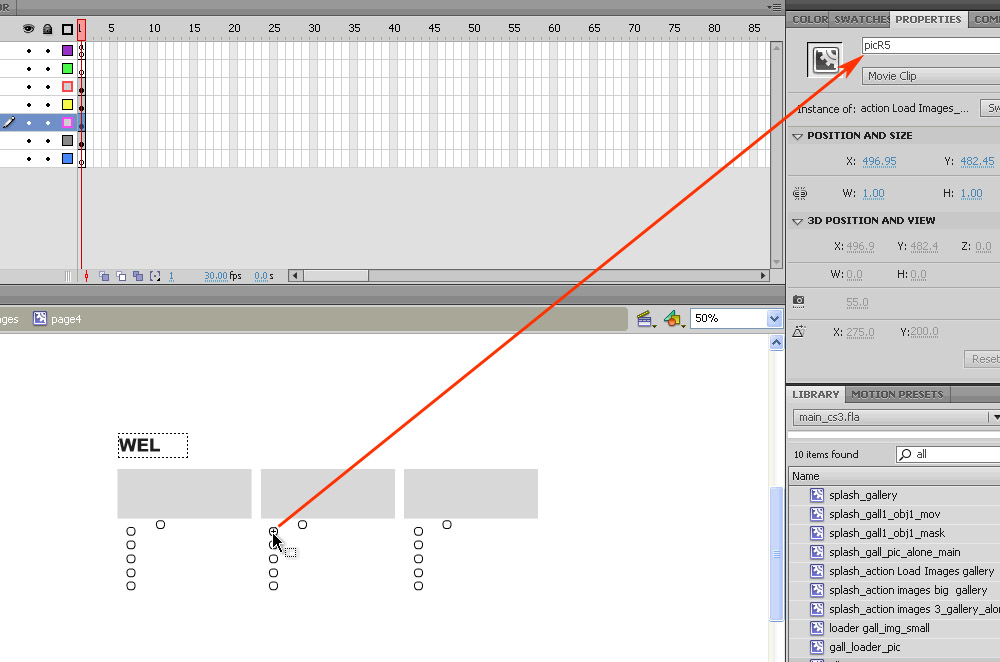This screenshot has height=662, width=1000.
Task: Click the picR5 instance name field
Action: coord(930,46)
